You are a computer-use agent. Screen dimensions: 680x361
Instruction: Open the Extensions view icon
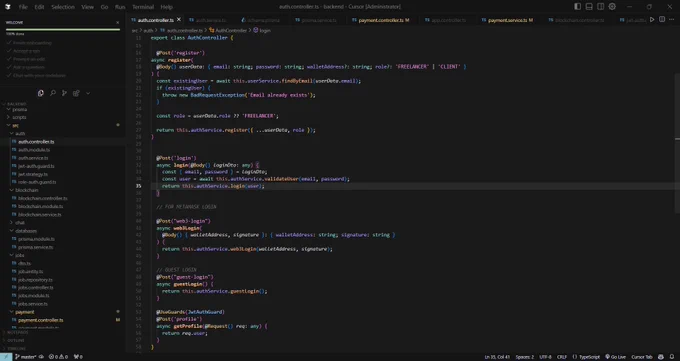point(76,93)
